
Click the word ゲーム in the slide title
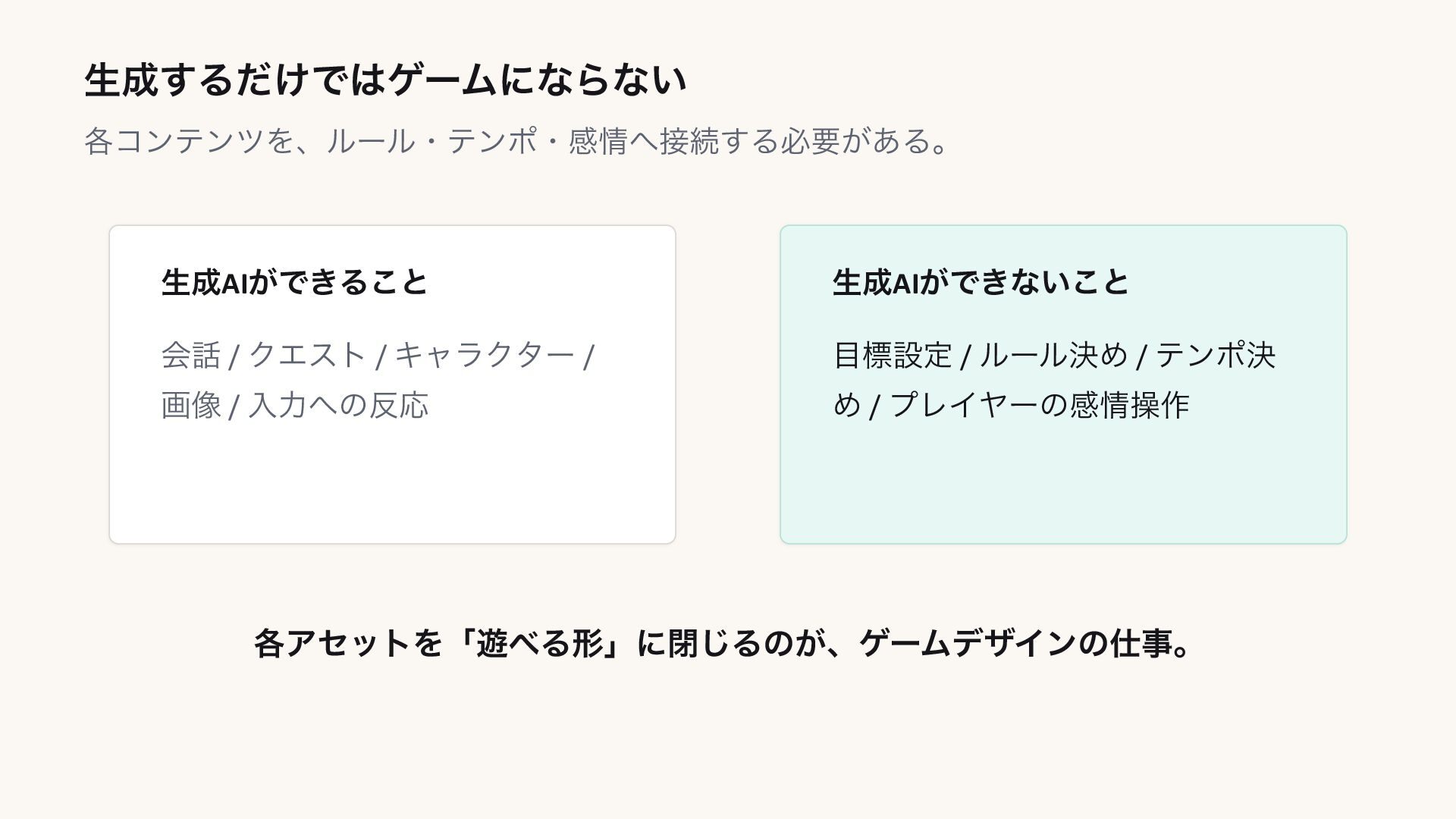[443, 80]
